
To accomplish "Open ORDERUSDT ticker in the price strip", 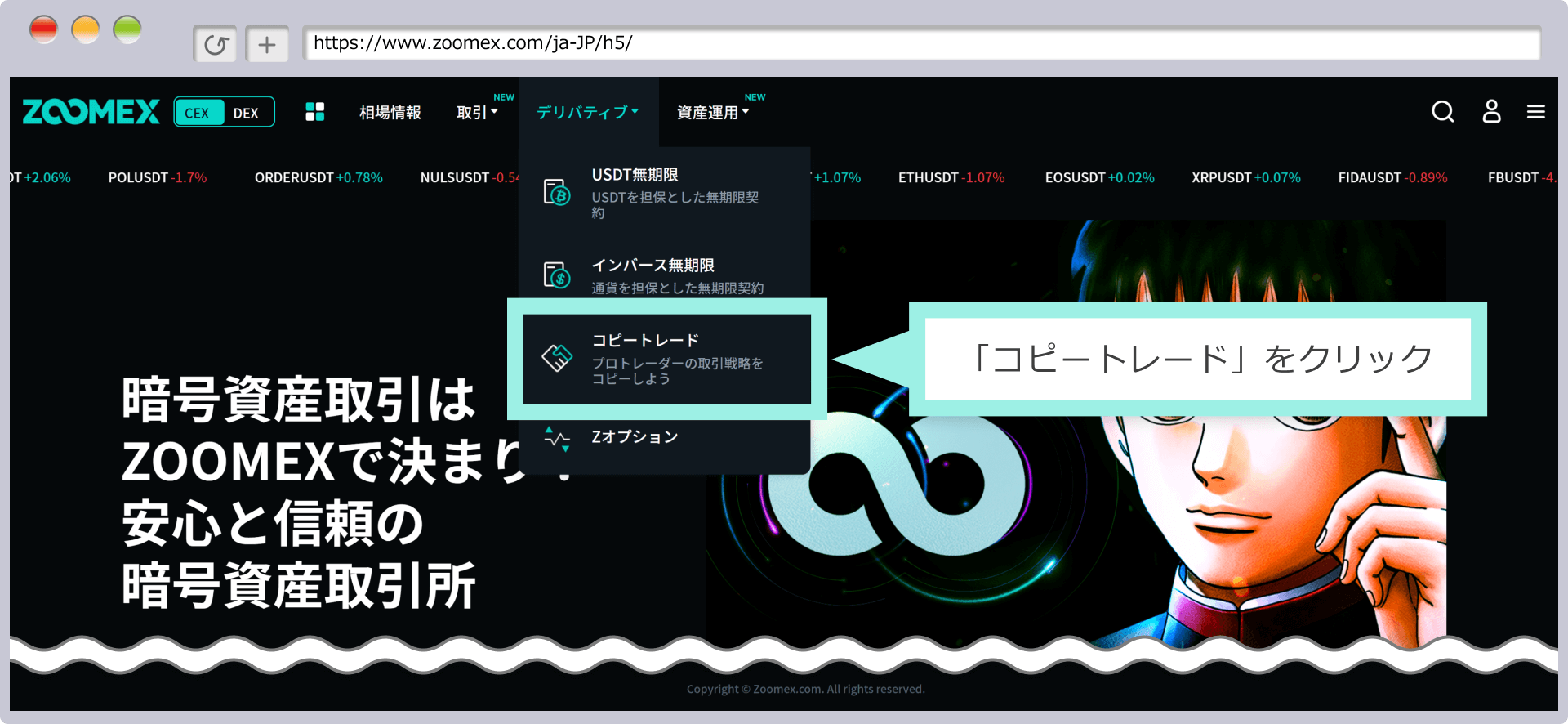I will [318, 177].
